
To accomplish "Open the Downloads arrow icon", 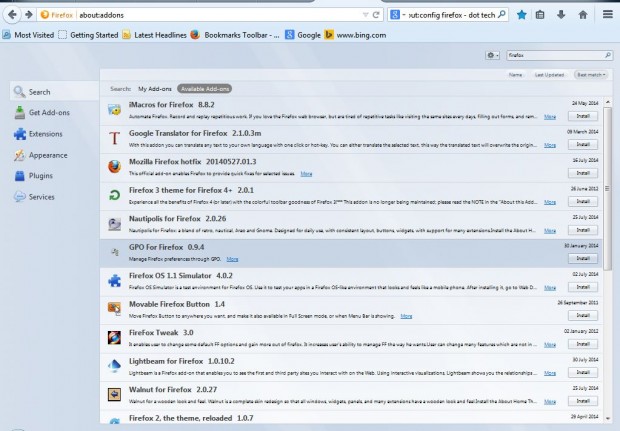I will (x=561, y=15).
